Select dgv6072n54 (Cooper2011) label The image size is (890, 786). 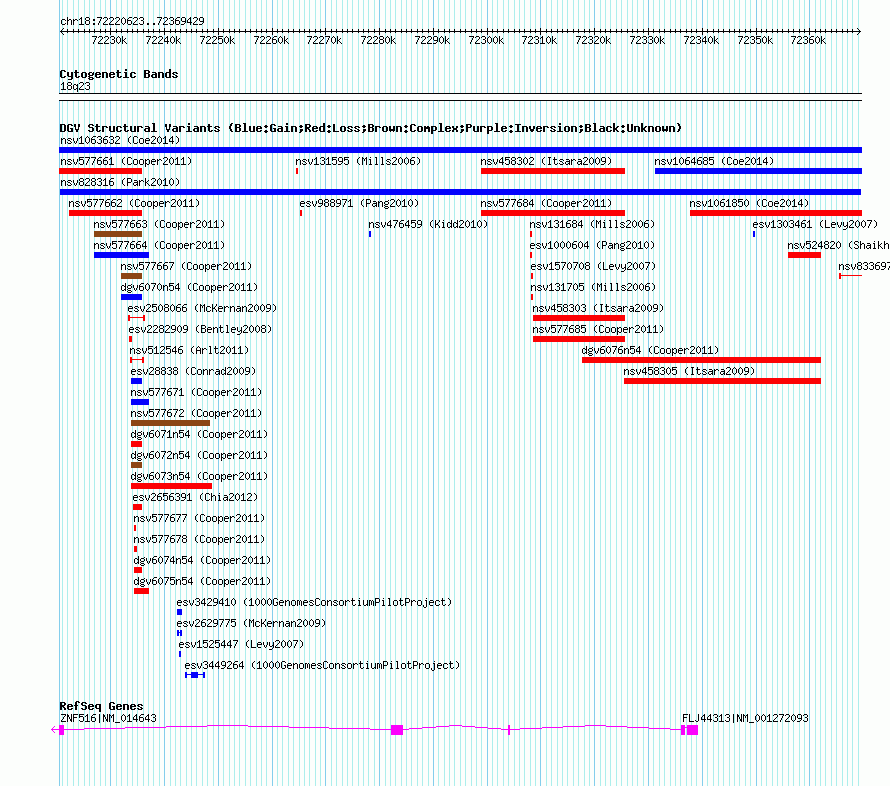199,455
